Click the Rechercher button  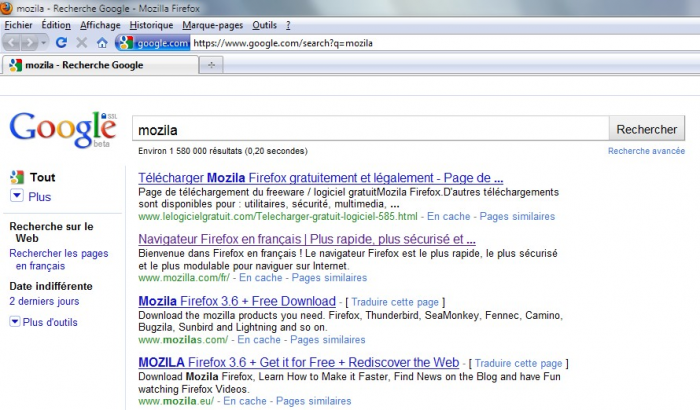coord(646,130)
